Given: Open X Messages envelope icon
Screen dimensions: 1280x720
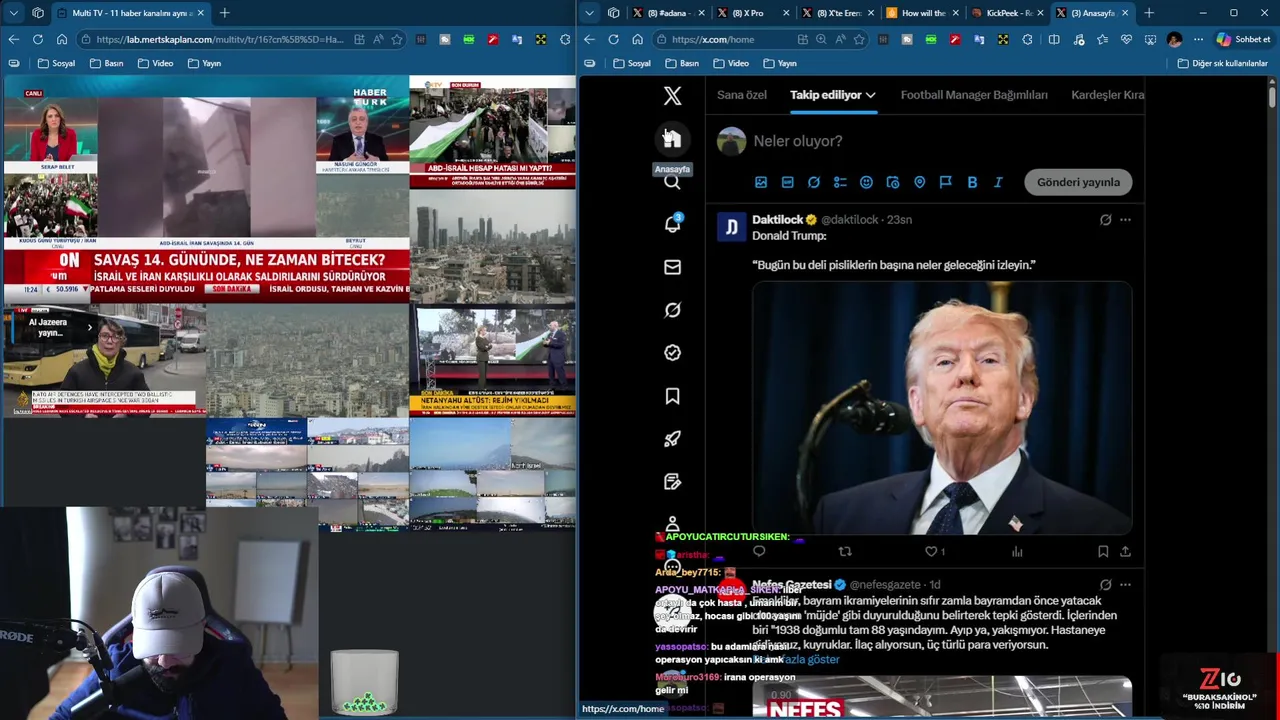Looking at the screenshot, I should tap(672, 267).
